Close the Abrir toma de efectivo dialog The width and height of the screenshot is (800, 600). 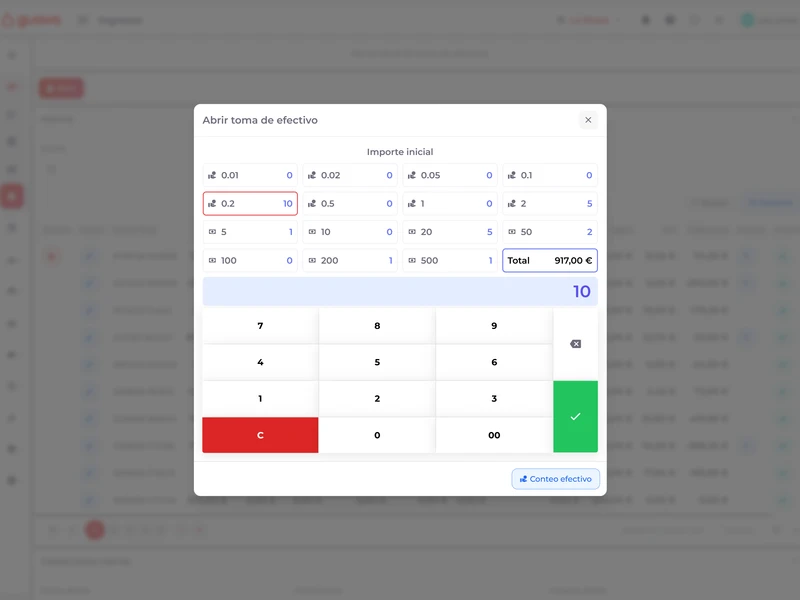(x=588, y=119)
